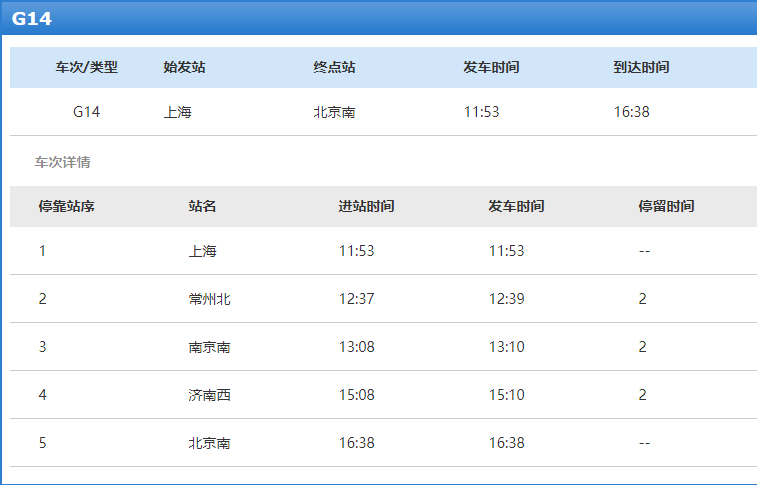
Task: Click arrival time 15:08 for 济南西
Action: [x=357, y=395]
